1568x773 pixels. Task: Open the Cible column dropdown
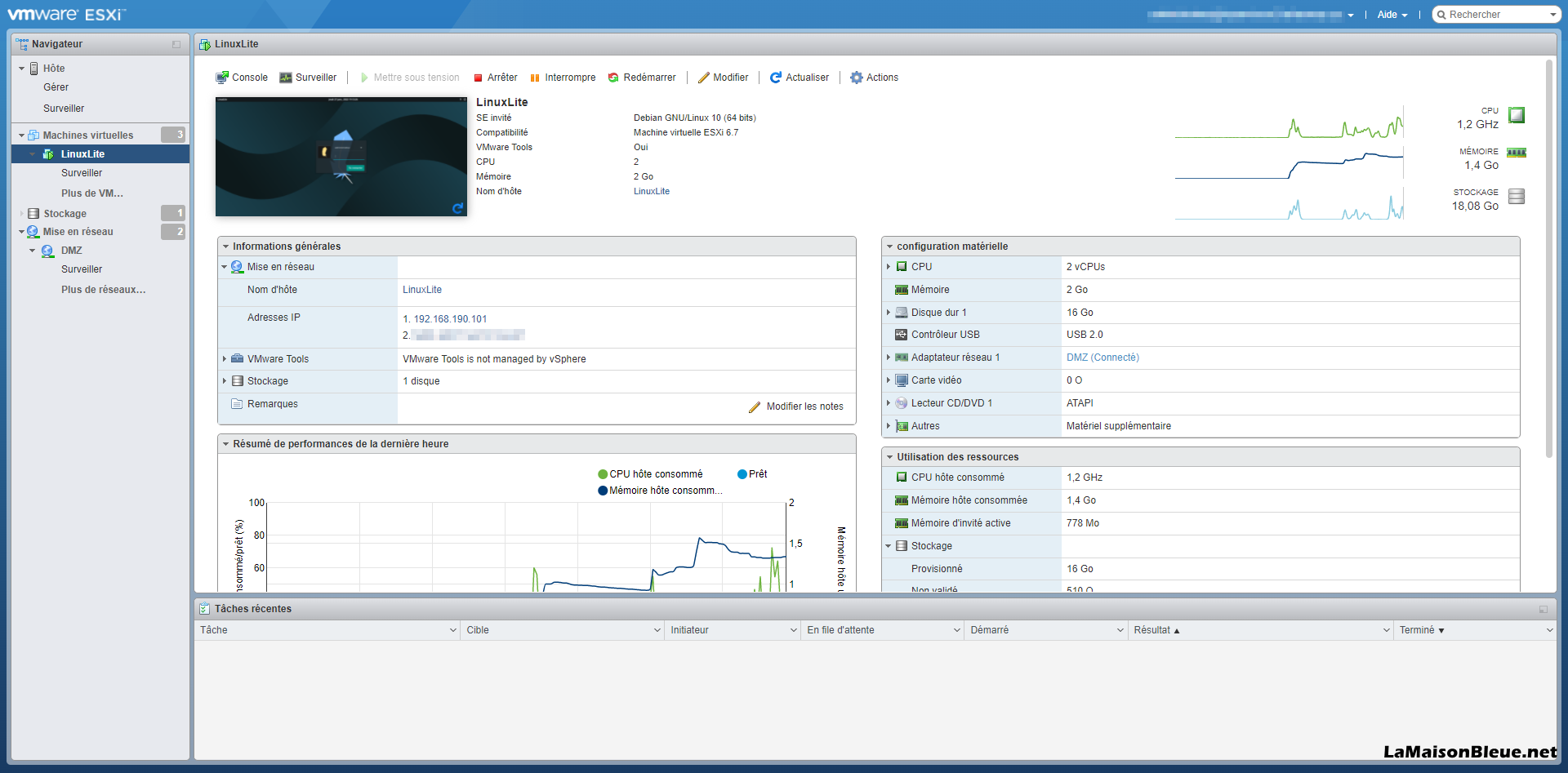coord(657,630)
